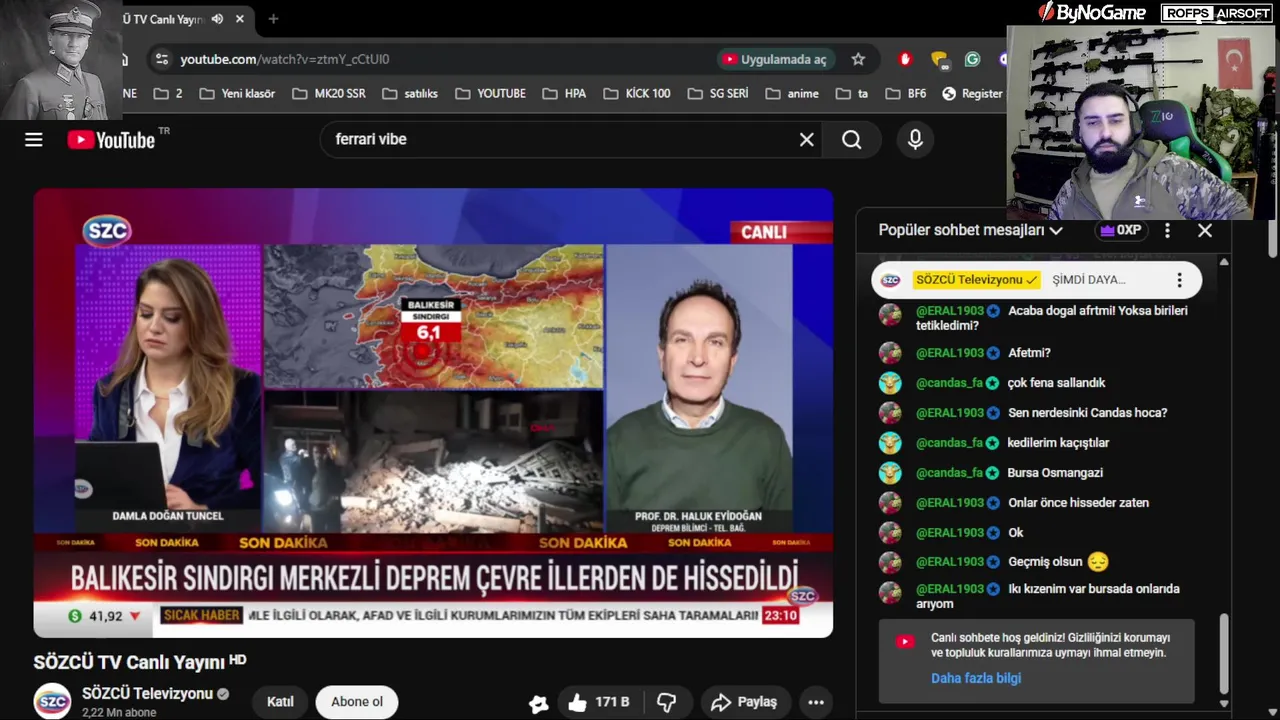Bookmark this page with the star icon
This screenshot has height=720, width=1280.
[858, 59]
